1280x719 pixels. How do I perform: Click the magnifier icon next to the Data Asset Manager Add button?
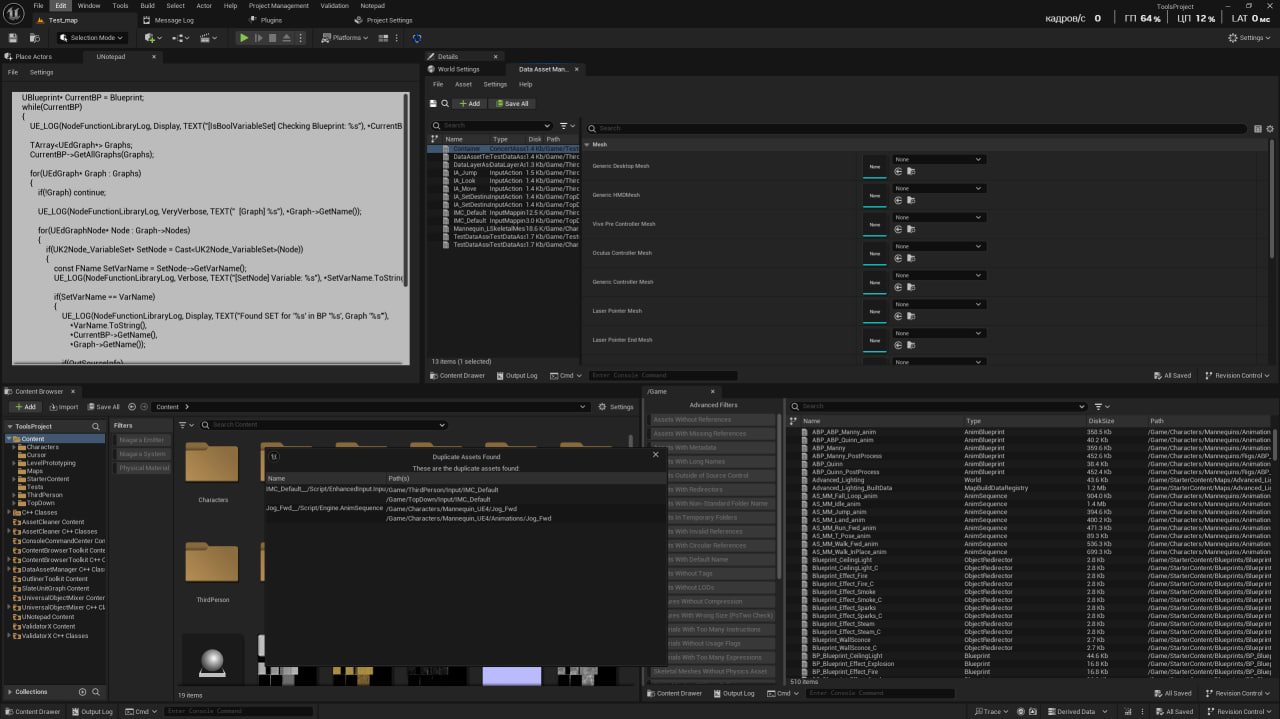coord(445,103)
